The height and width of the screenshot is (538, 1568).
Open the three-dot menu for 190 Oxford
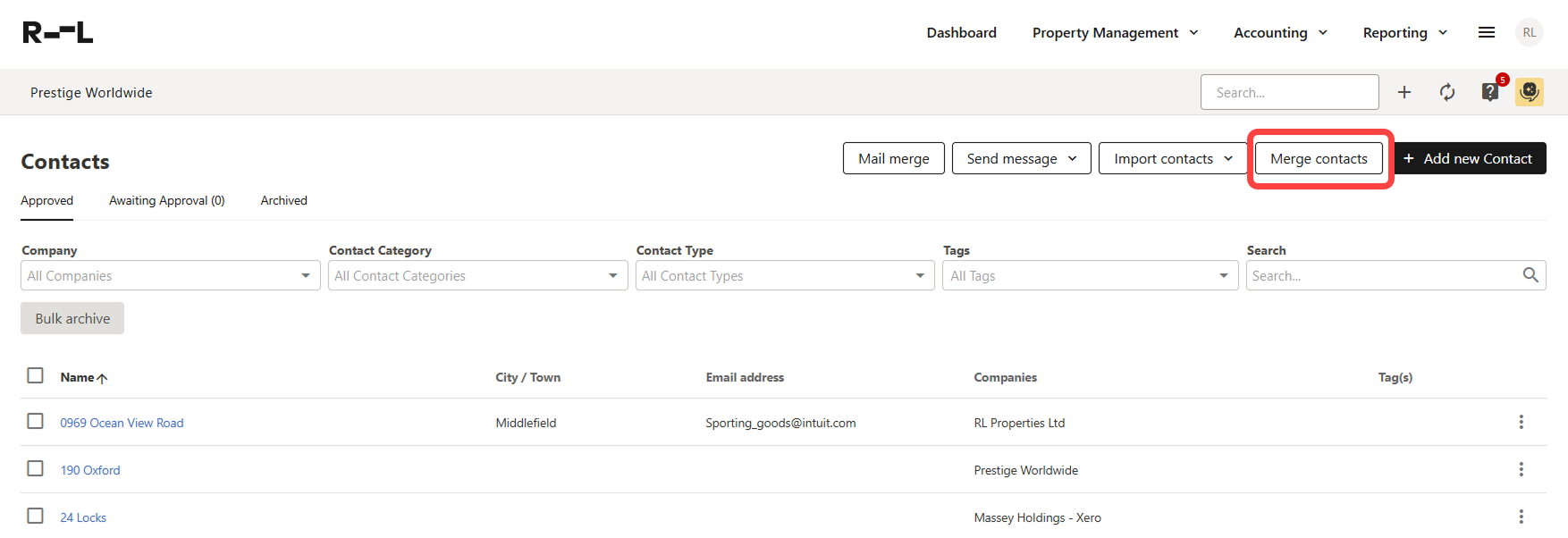pos(1521,469)
